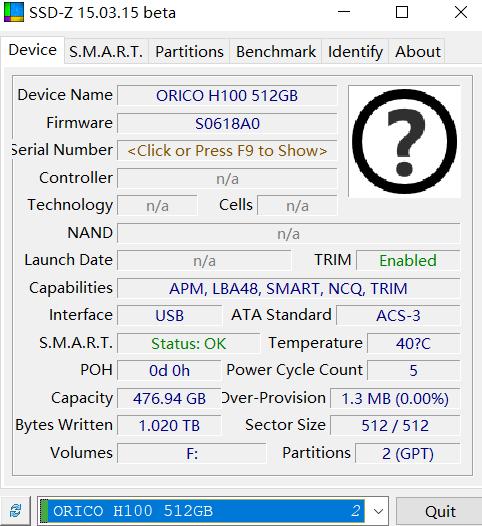Select the Device tab
482x526 pixels.
coord(33,50)
